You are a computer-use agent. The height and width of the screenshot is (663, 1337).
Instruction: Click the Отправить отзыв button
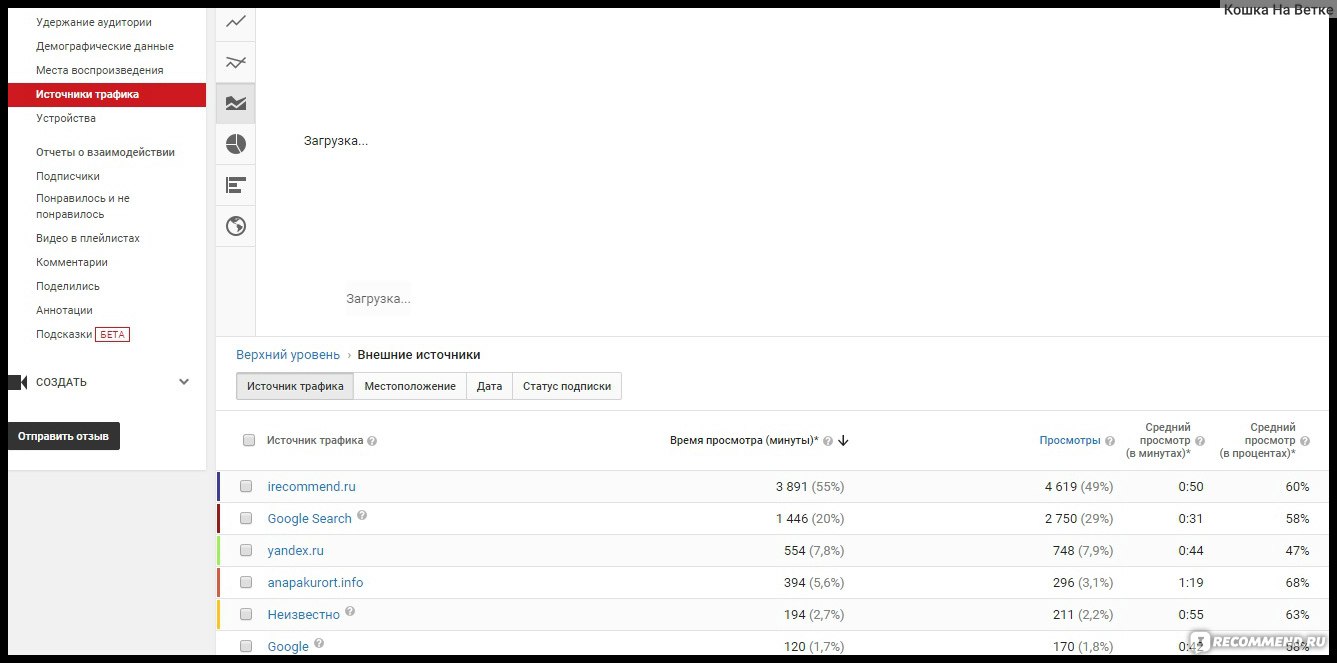64,436
